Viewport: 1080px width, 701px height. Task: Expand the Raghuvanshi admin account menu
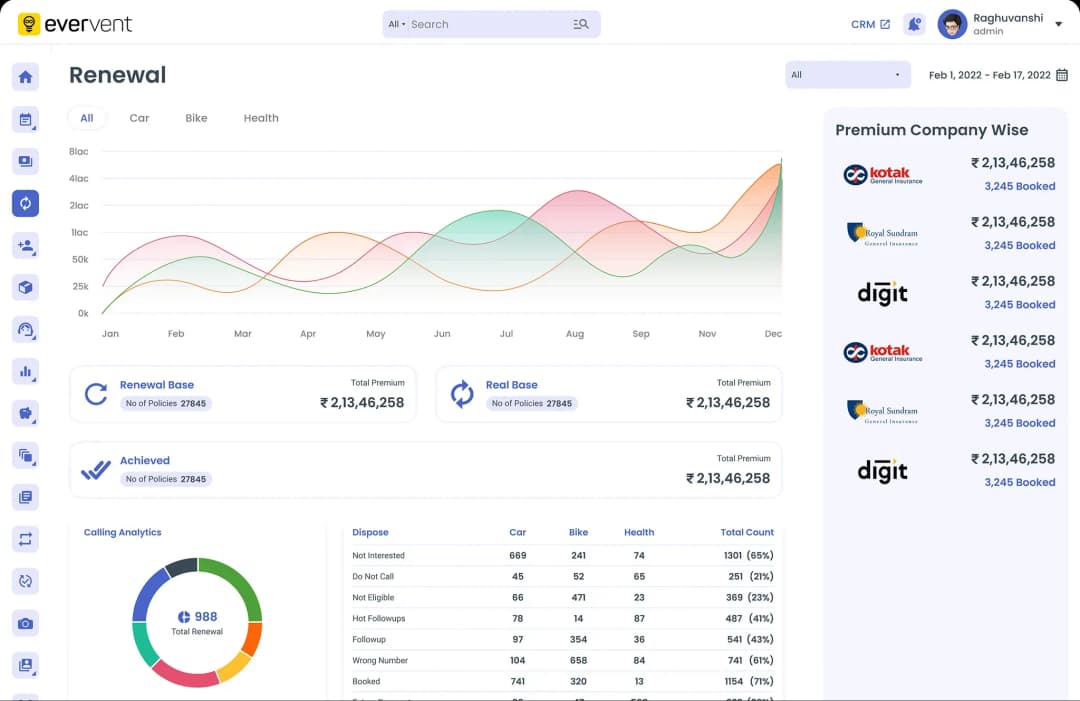pos(1011,23)
